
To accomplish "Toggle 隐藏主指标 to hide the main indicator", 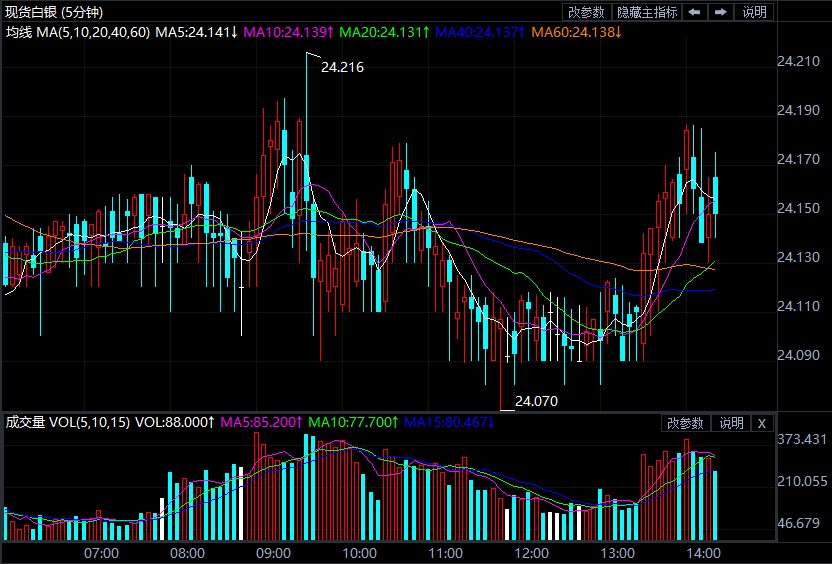I will click(x=646, y=12).
